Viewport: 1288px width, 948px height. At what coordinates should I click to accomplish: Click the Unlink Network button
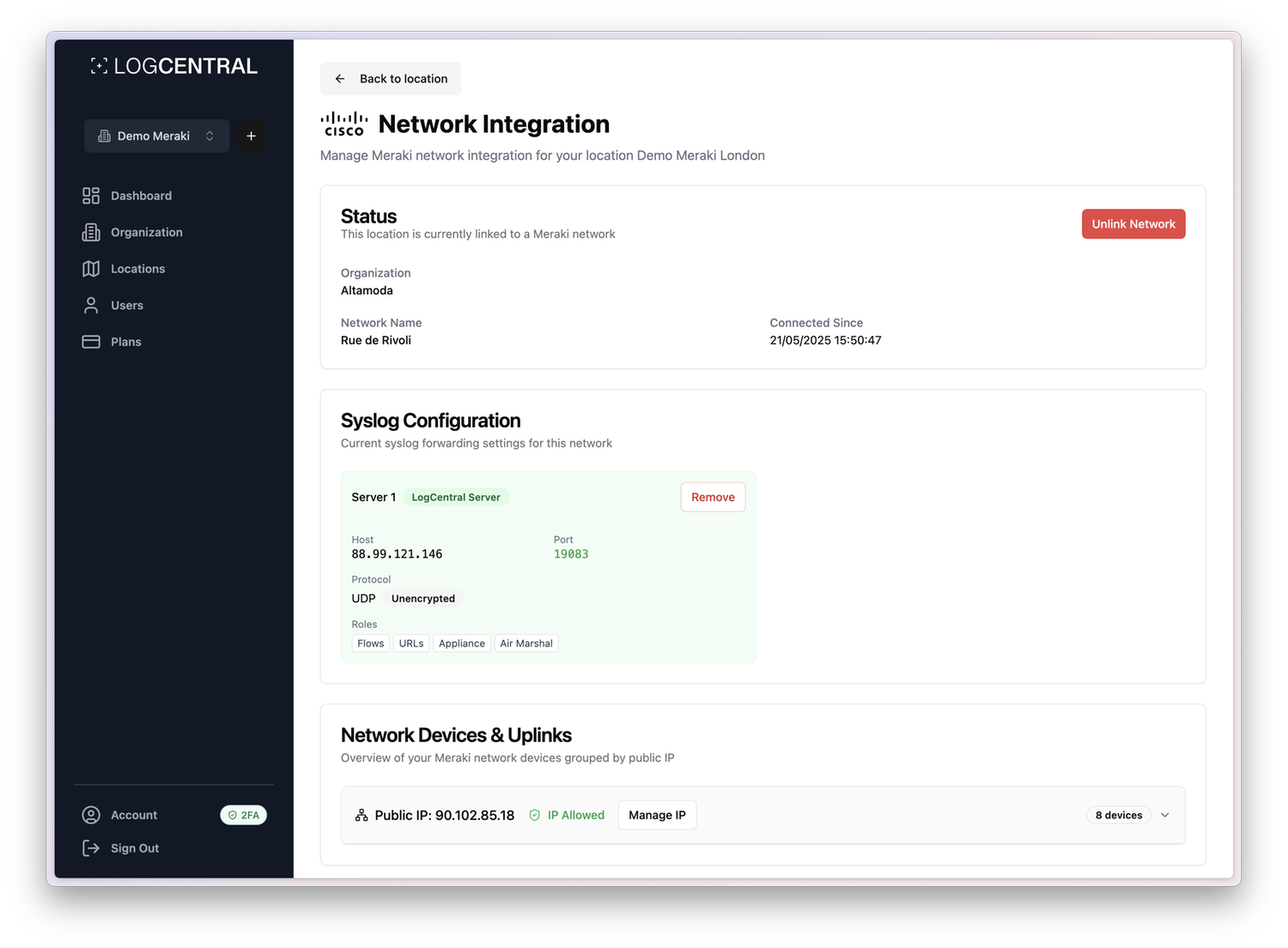(x=1133, y=223)
